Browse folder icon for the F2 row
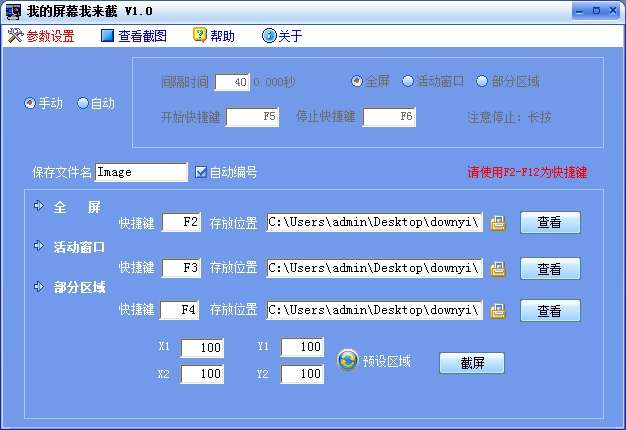Viewport: 626px width, 430px height. (x=498, y=223)
